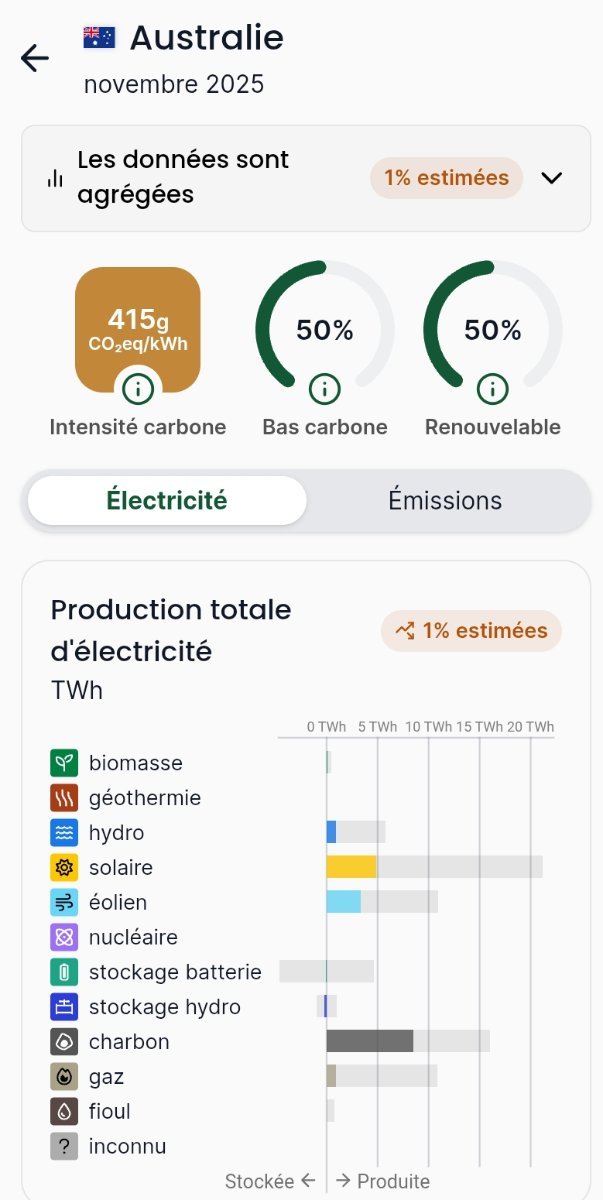Image resolution: width=603 pixels, height=1200 pixels.
Task: Tap the éolien wind icon
Action: click(x=64, y=902)
